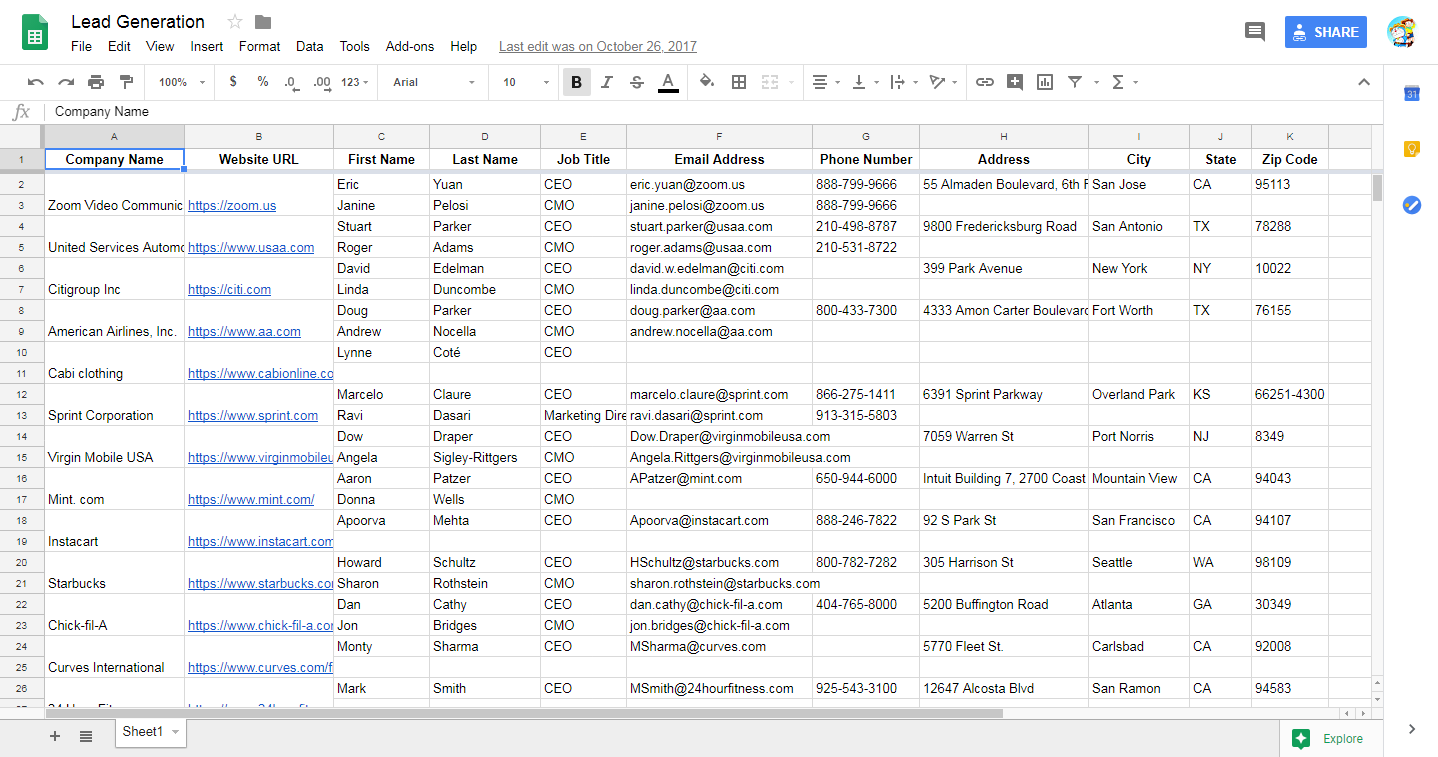Decrease decimal places
This screenshot has height=757, width=1438.
pos(291,83)
